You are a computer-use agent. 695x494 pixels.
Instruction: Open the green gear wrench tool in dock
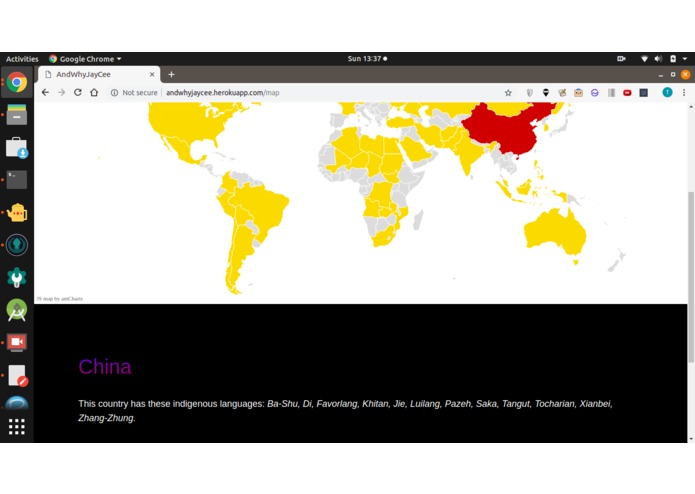pos(16,277)
